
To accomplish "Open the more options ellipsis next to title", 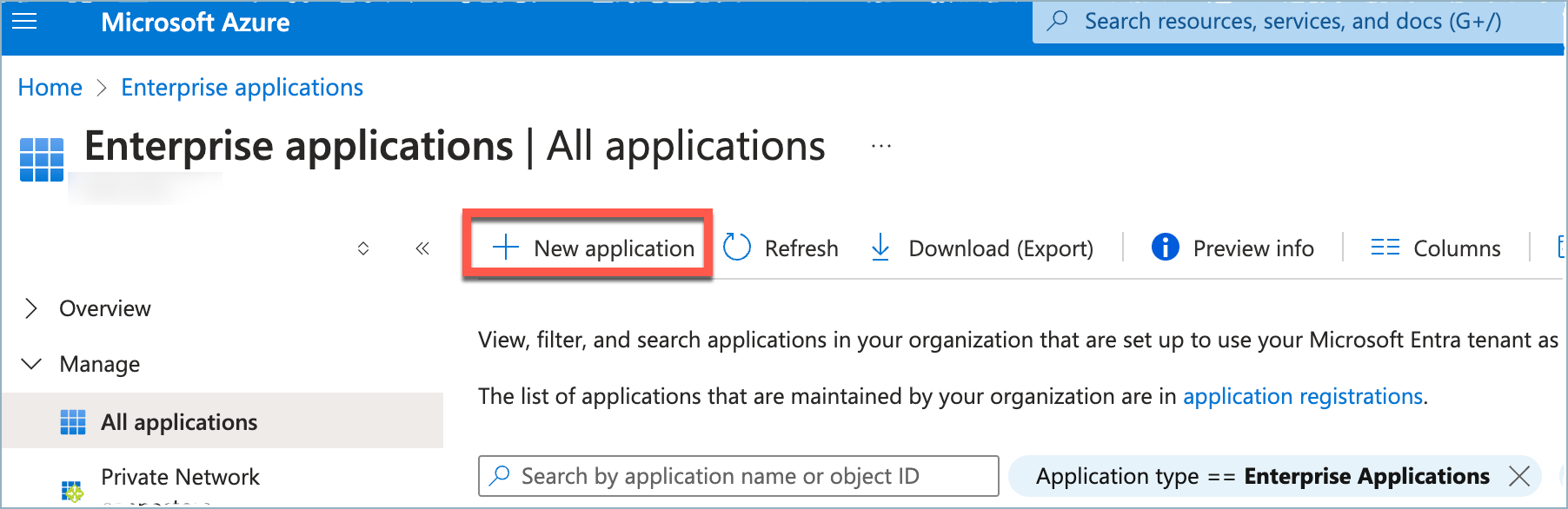I will 881,146.
